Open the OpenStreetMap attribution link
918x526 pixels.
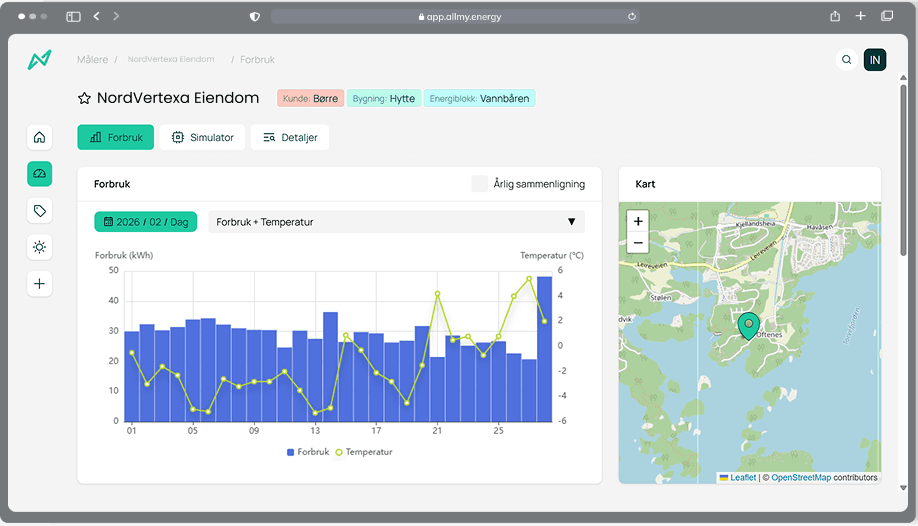[800, 478]
